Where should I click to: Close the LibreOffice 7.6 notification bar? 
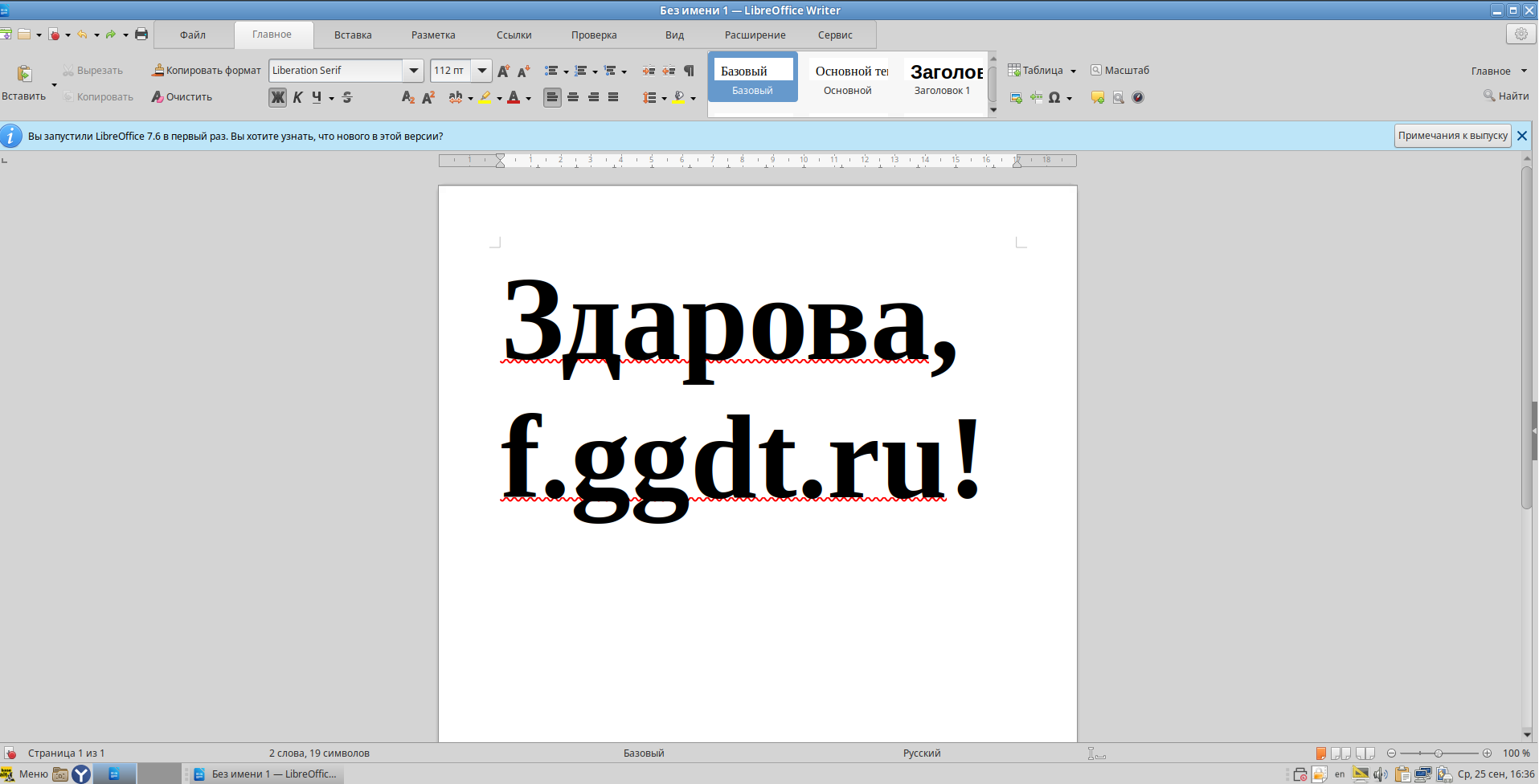(x=1522, y=136)
